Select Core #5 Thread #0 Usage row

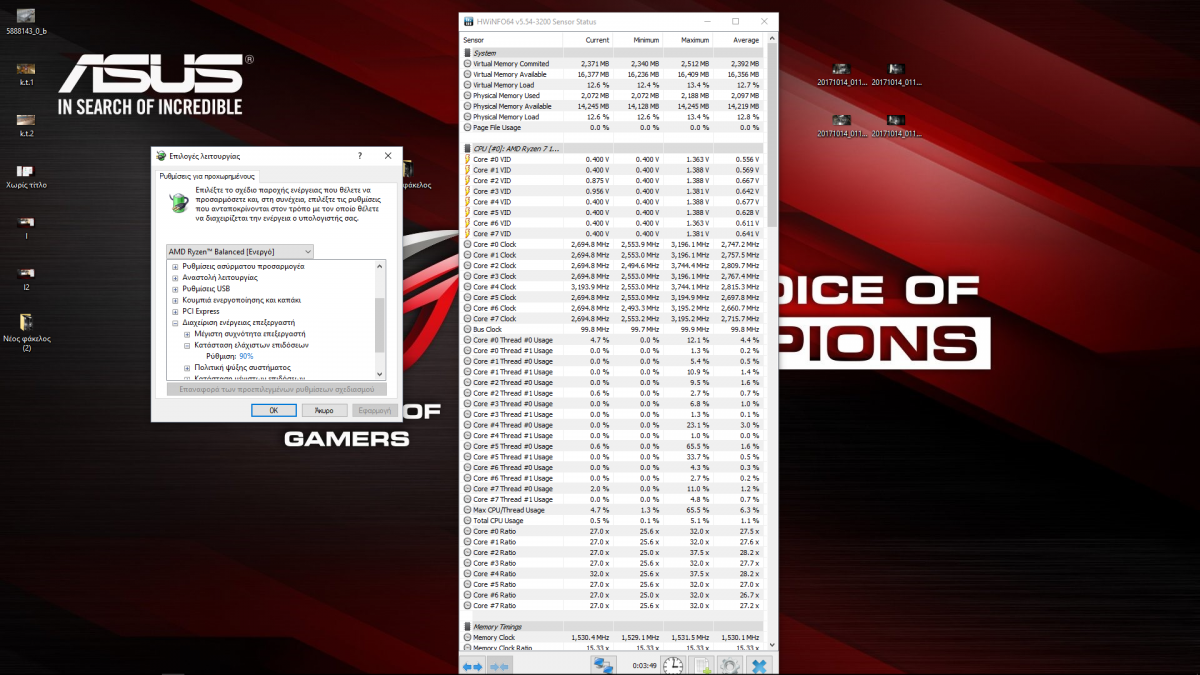tap(611, 446)
